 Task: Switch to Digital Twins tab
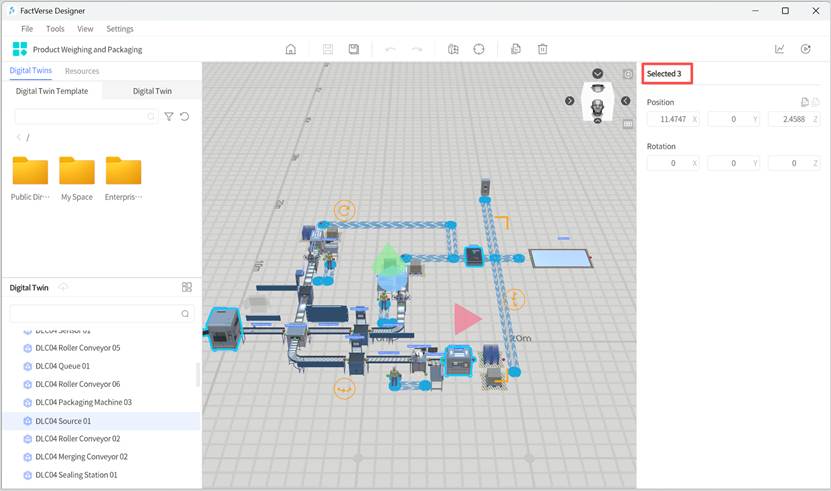click(31, 71)
